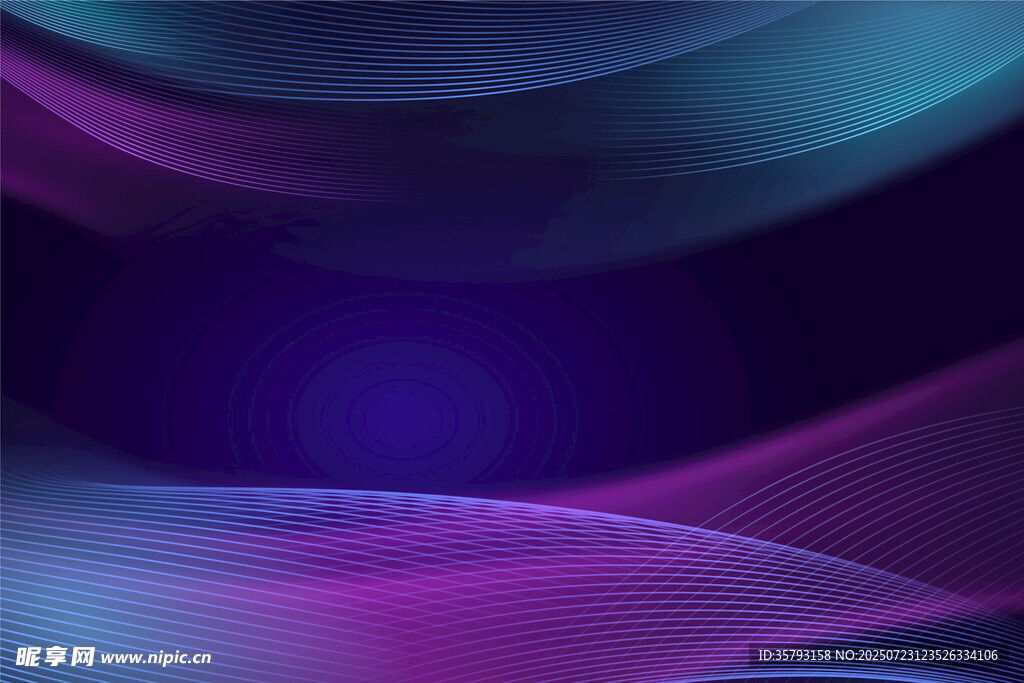Viewport: 1024px width, 683px height.
Task: Select the ID:35793158 label text
Action: point(795,656)
